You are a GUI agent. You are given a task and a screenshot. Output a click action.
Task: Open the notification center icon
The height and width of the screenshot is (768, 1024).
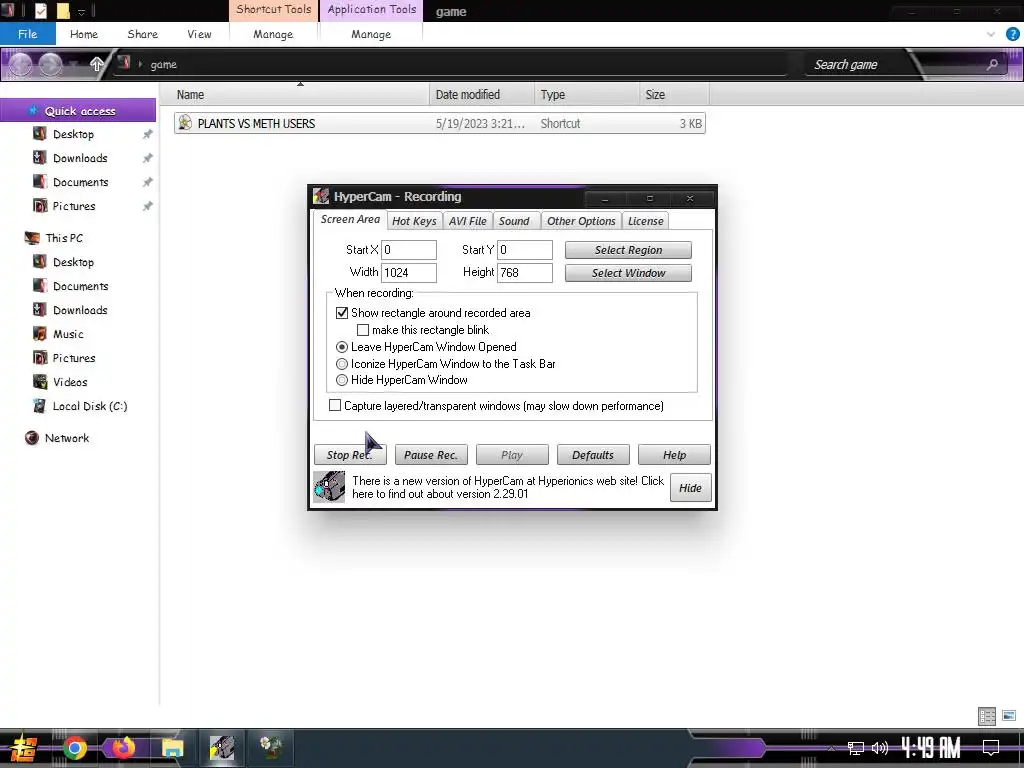pyautogui.click(x=991, y=747)
